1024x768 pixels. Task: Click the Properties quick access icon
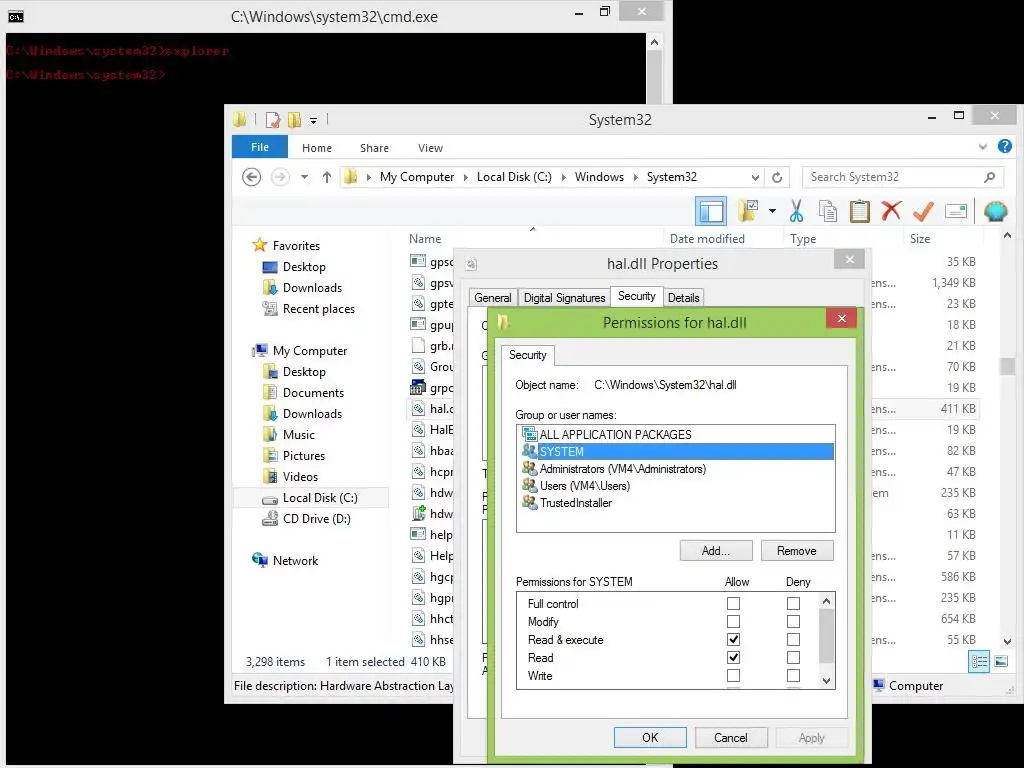[272, 120]
